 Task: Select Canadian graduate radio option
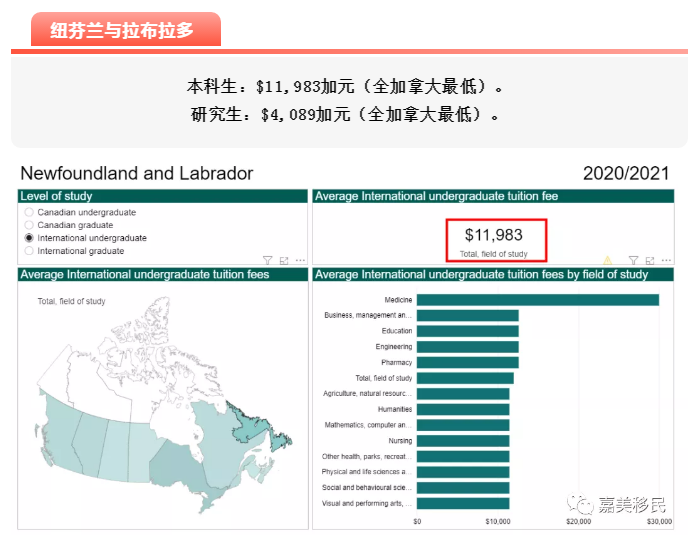point(29,226)
